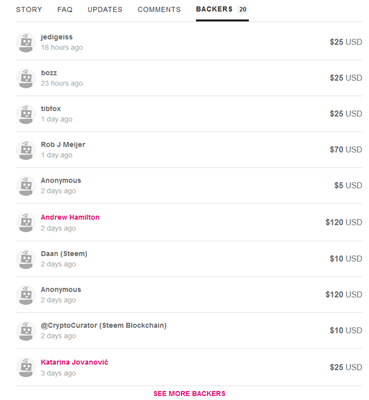Image resolution: width=369 pixels, height=400 pixels.
Task: Switch to the Story tab
Action: [29, 10]
